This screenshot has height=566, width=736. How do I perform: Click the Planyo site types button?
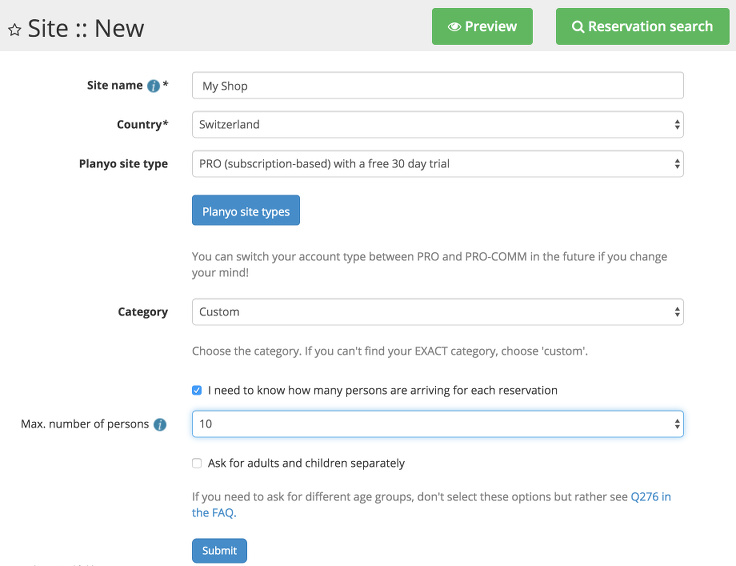coord(246,212)
